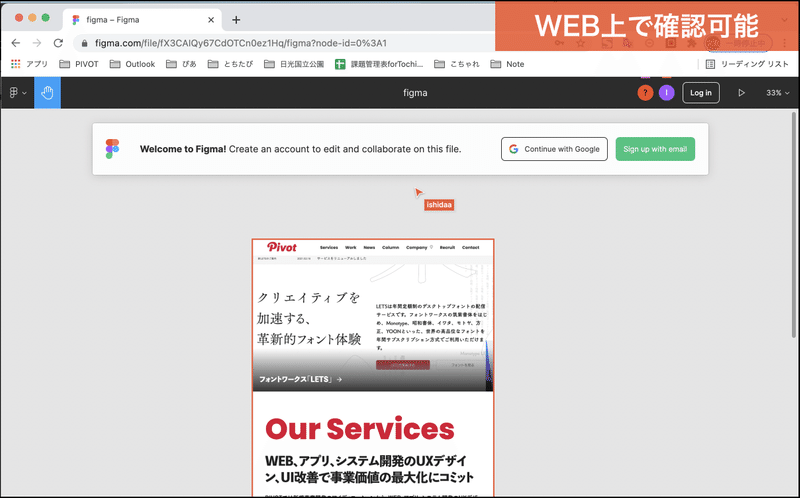The image size is (800, 498).
Task: Open the 33% zoom dropdown
Action: click(x=777, y=93)
